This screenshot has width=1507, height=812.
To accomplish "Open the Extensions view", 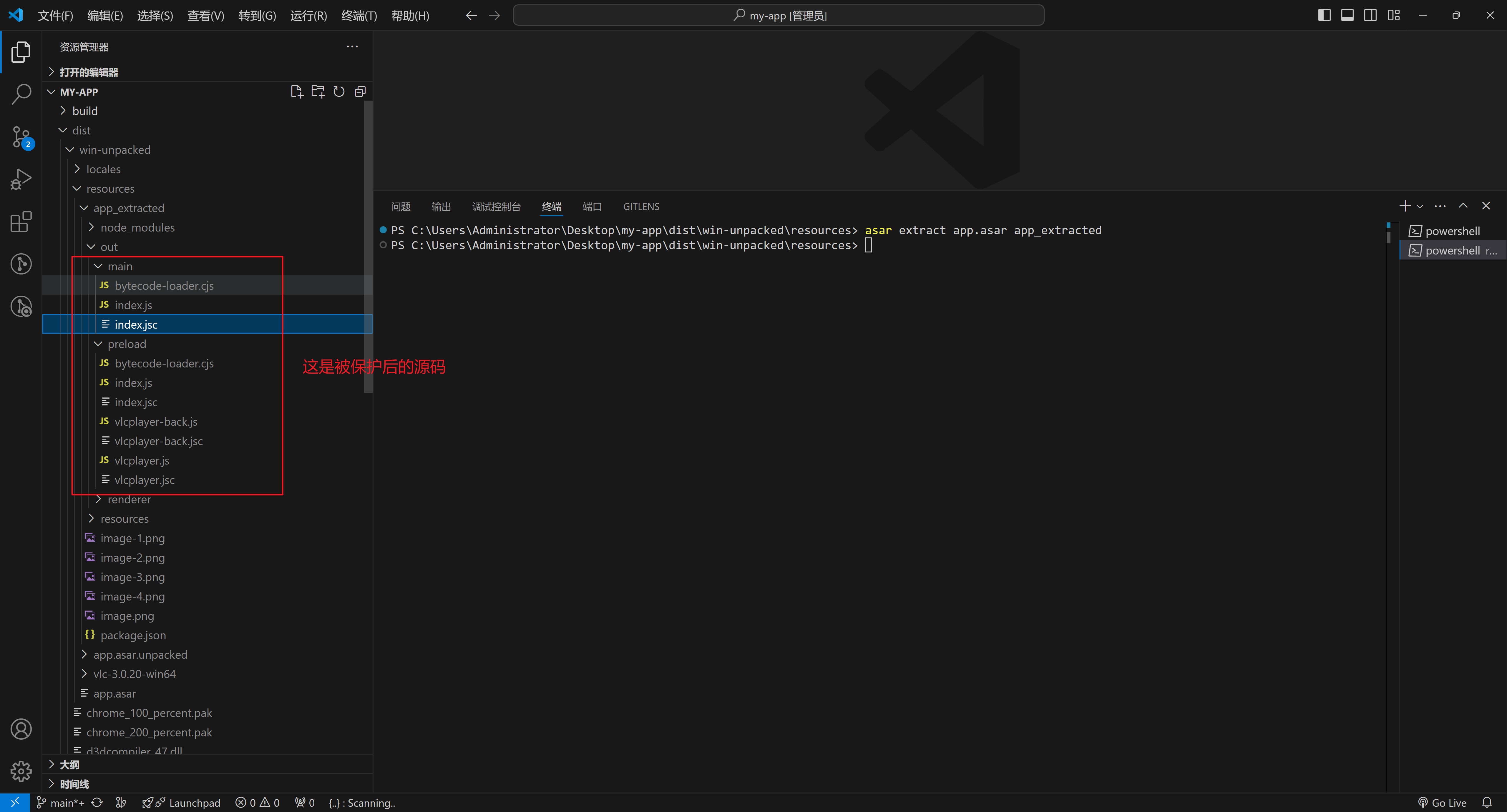I will pyautogui.click(x=21, y=222).
